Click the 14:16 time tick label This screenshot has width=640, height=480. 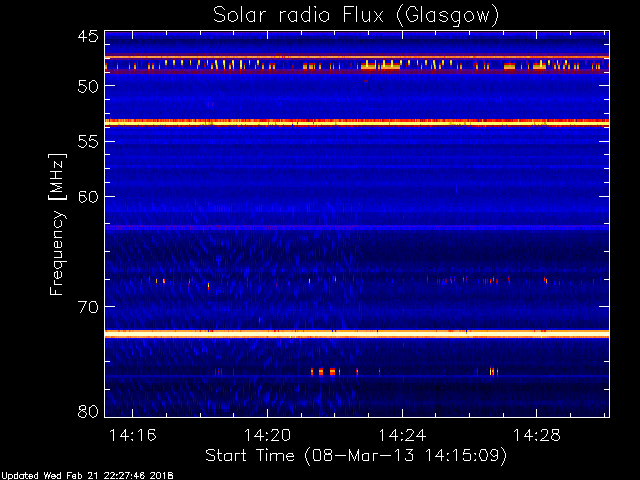pos(133,436)
